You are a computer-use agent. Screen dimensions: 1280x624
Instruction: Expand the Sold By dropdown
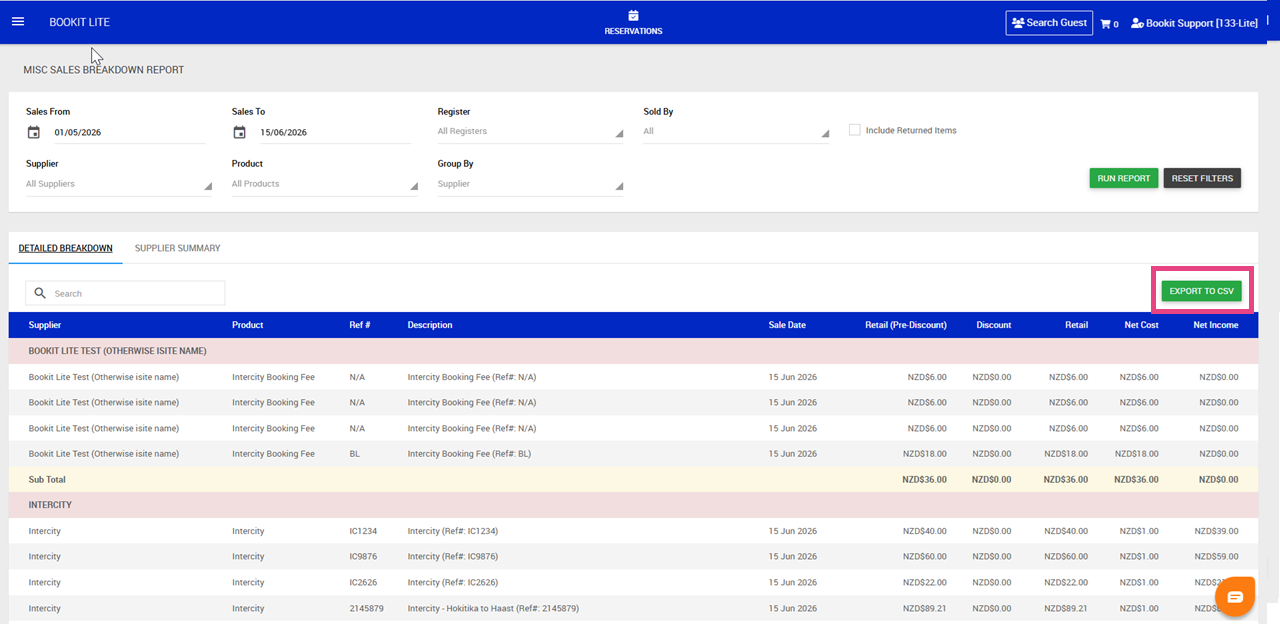[736, 132]
